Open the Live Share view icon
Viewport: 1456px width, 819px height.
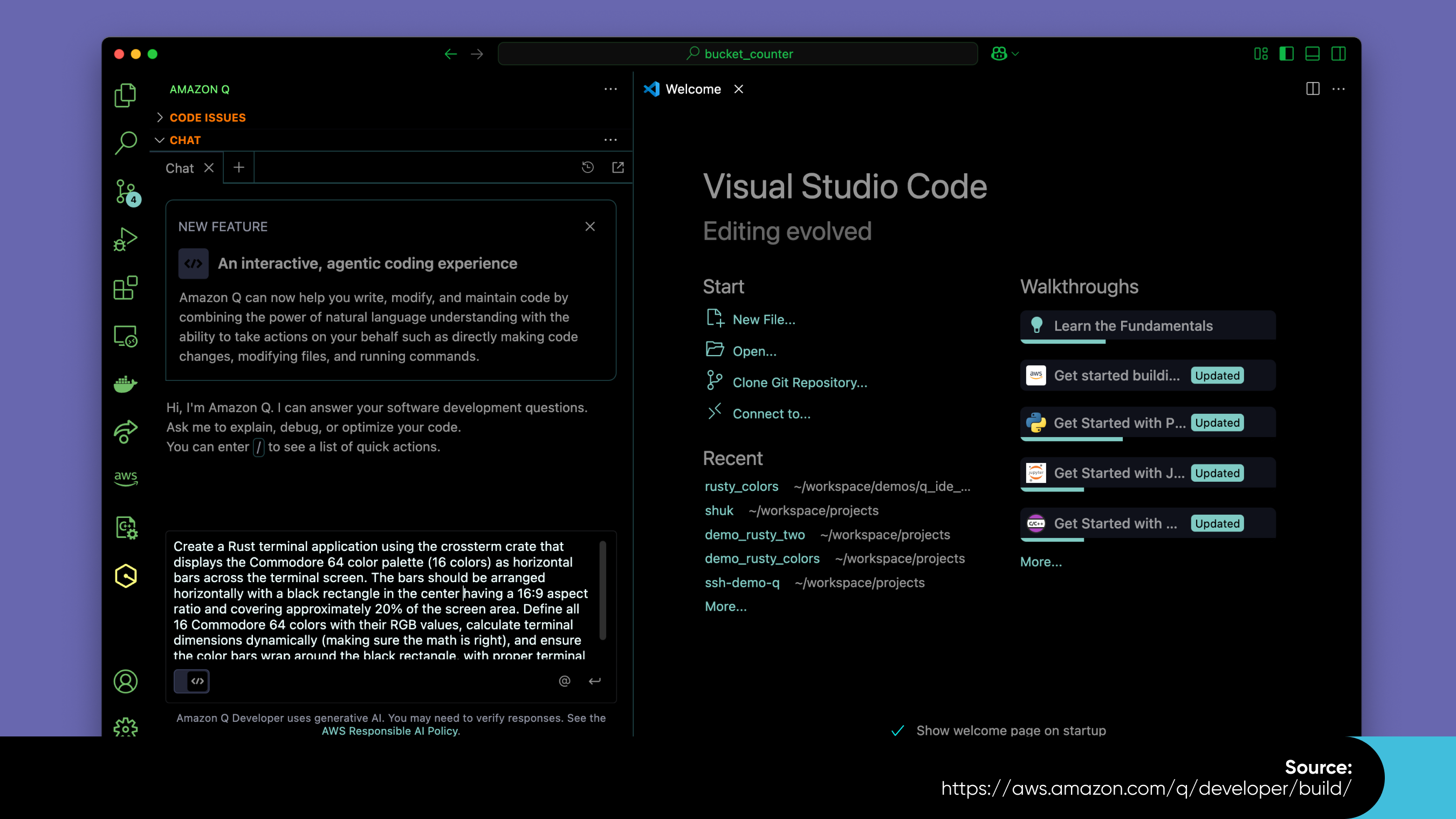click(126, 432)
